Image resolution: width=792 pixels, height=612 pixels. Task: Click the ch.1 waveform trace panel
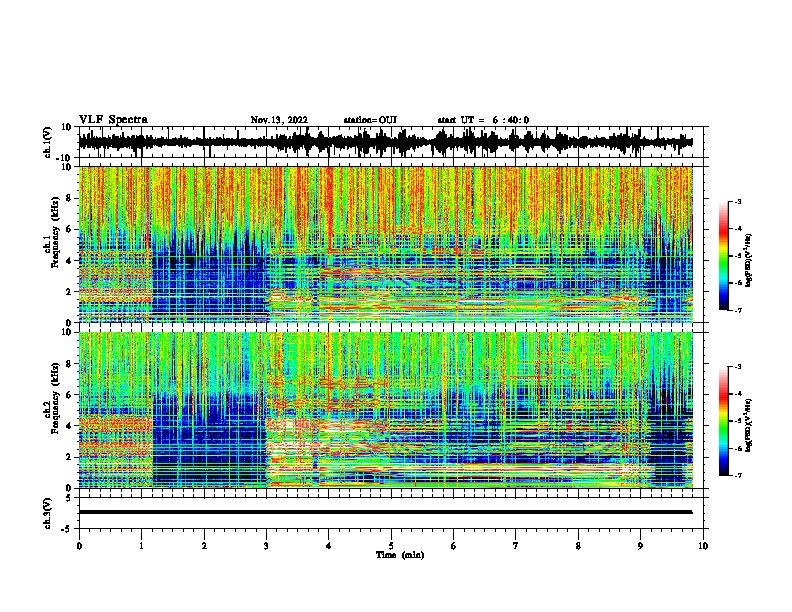(x=393, y=142)
